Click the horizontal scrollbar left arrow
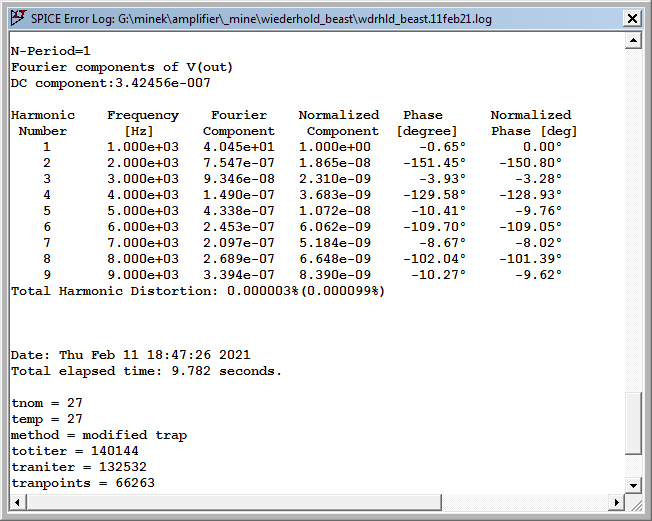The width and height of the screenshot is (652, 521). tap(17, 502)
